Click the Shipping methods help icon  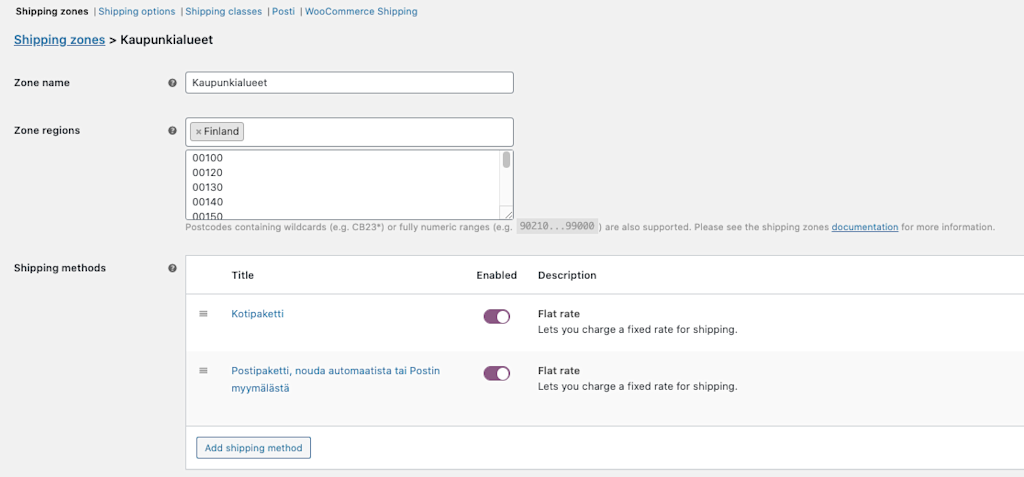tap(172, 268)
